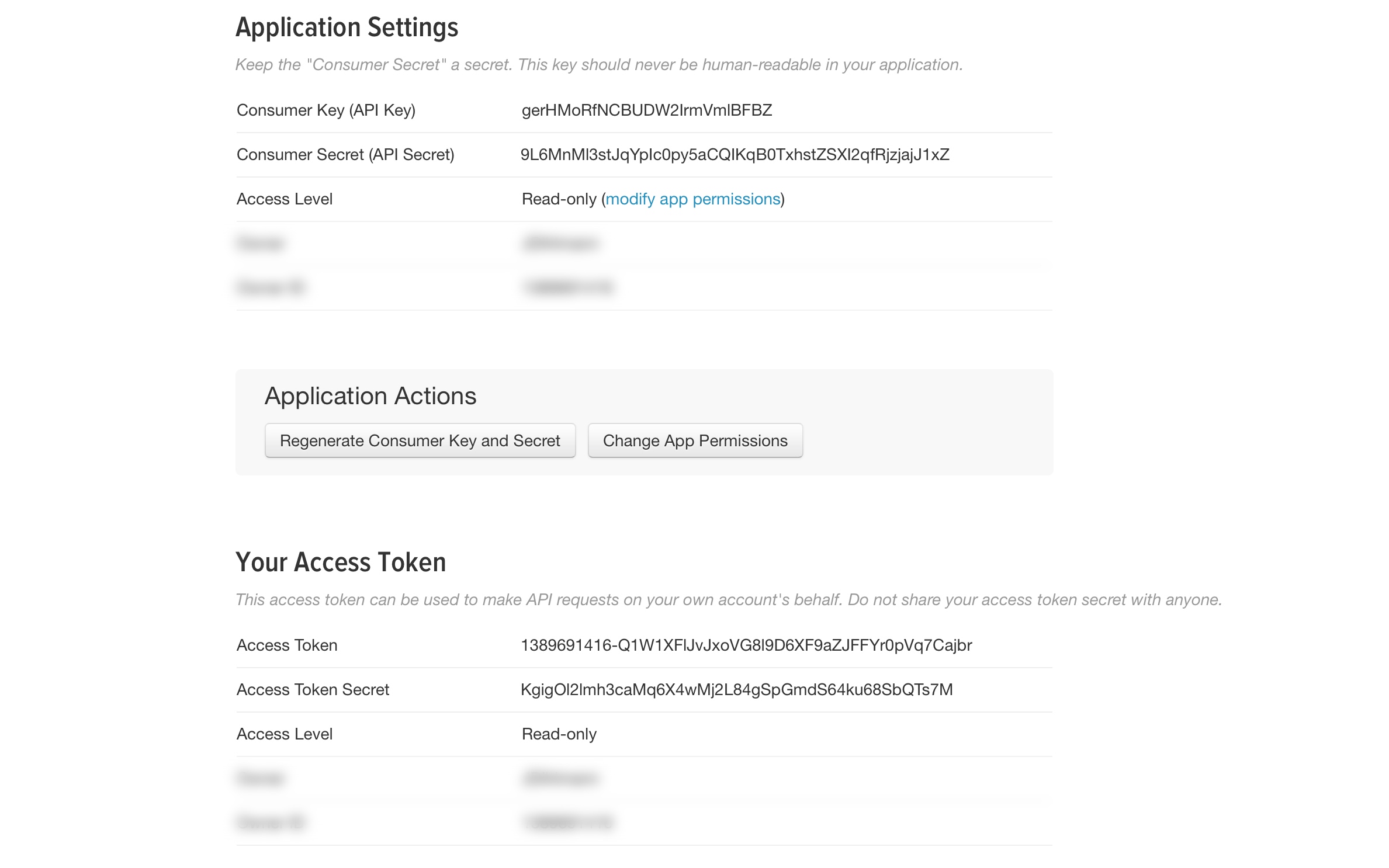Click the Consumer Key value text
The width and height of the screenshot is (1389, 868).
(x=646, y=110)
